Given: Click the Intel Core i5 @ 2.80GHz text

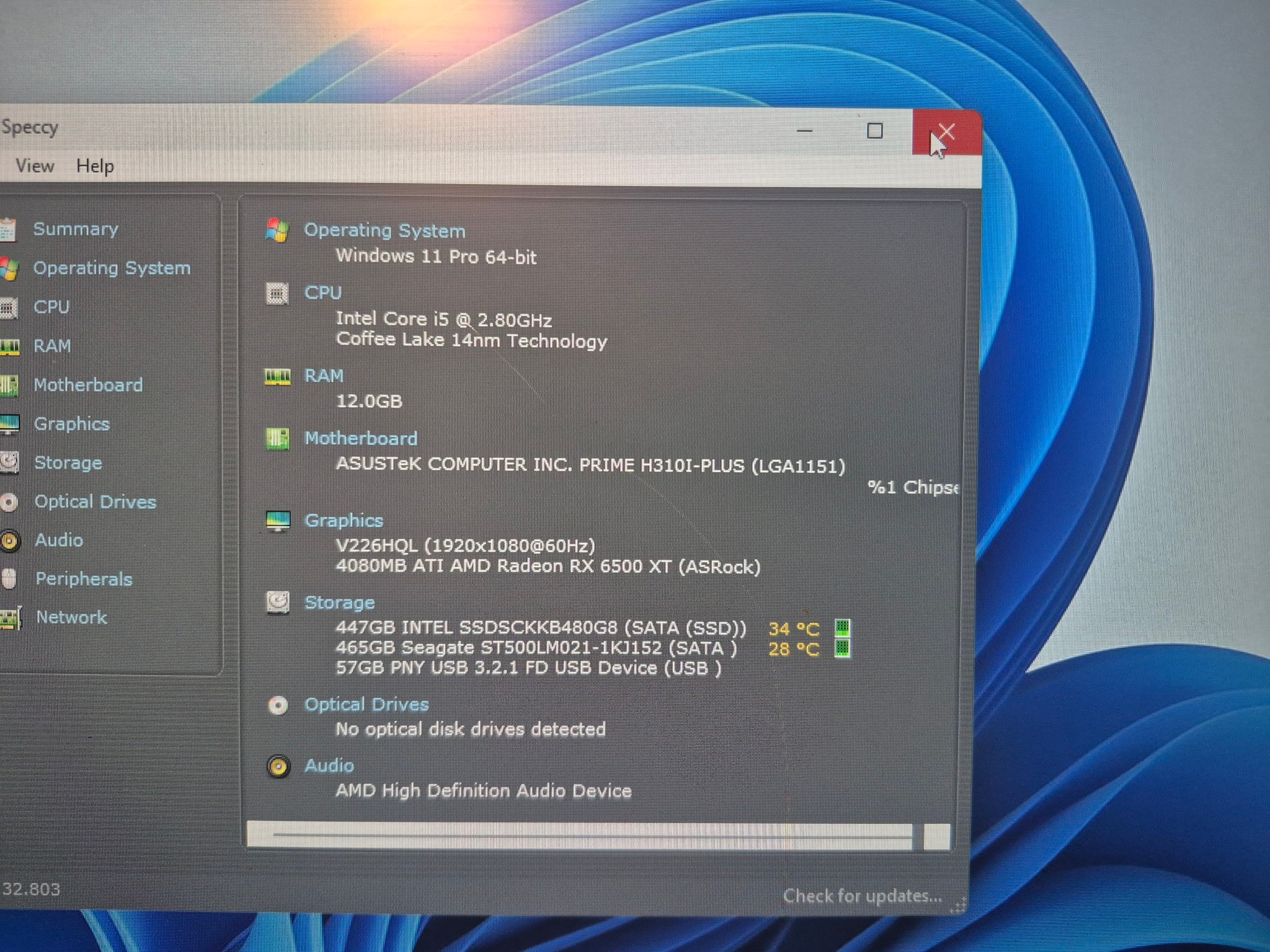Looking at the screenshot, I should (444, 320).
